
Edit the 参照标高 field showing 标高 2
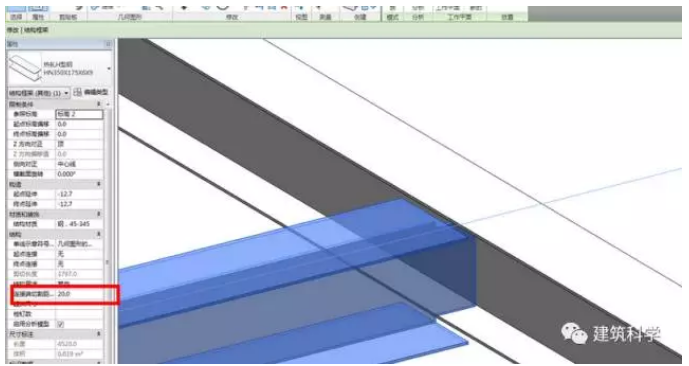(79, 114)
